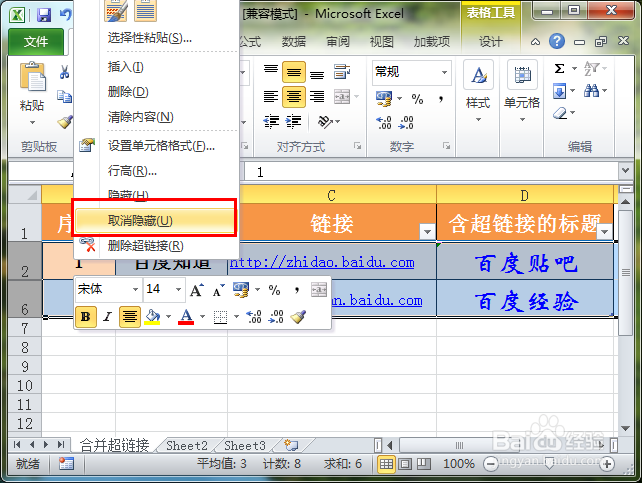Screen dimensions: 642x483
Task: Open fill color dropdown arrow
Action: [x=168, y=317]
